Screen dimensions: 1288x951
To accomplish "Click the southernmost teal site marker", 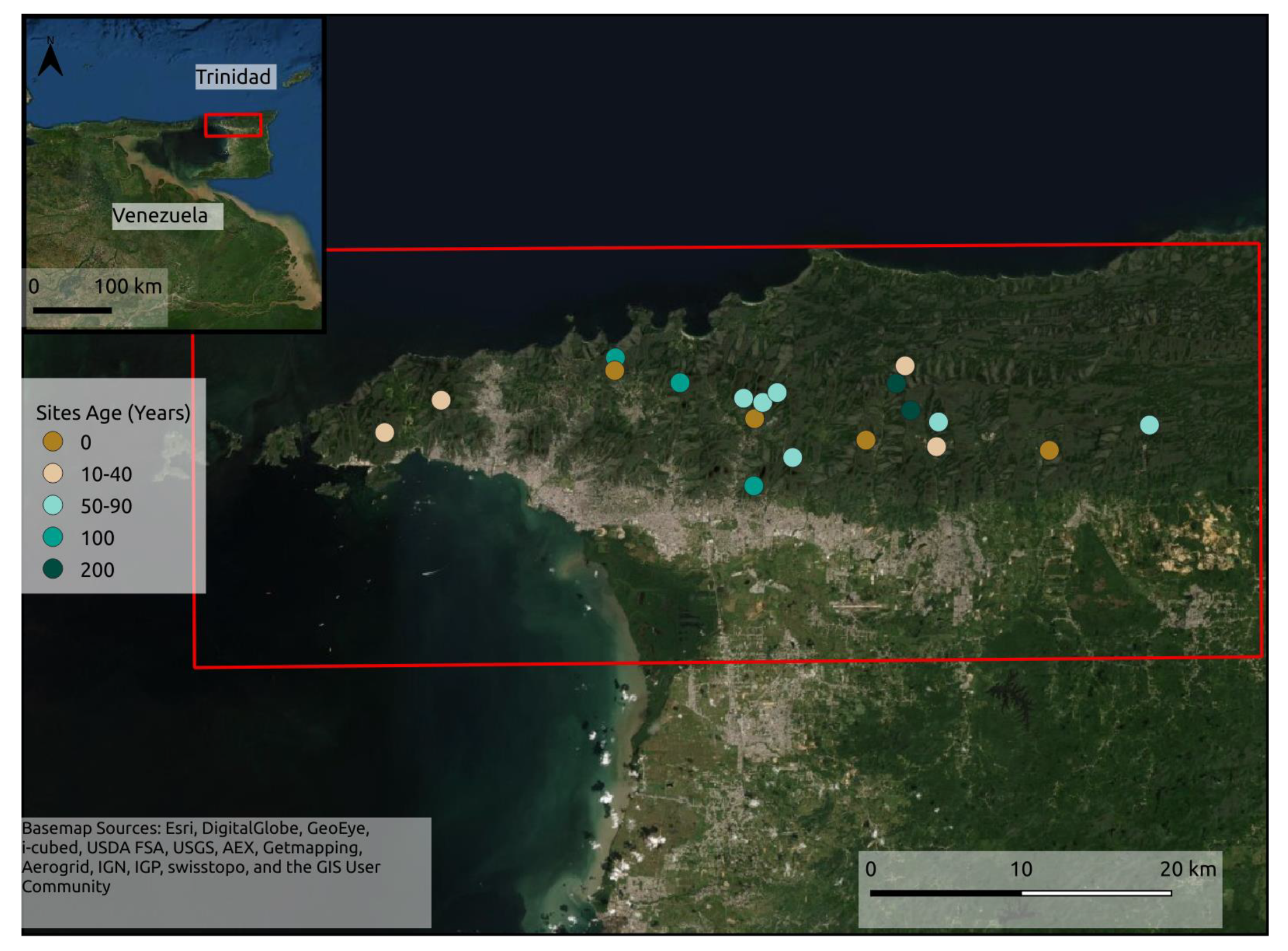I will [753, 486].
